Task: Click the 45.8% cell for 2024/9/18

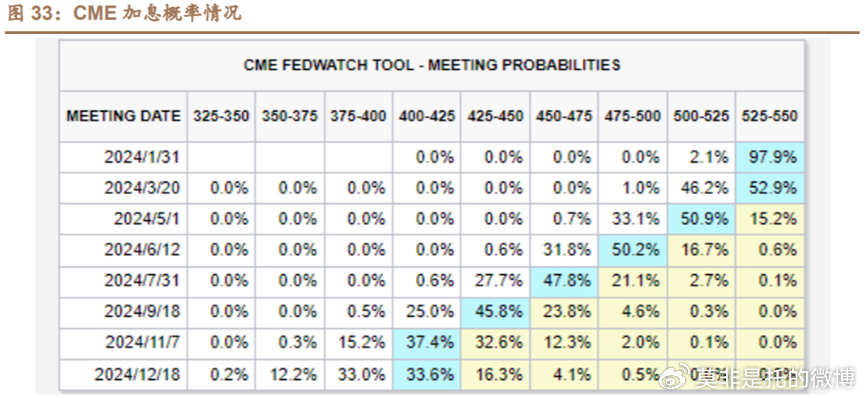Action: click(495, 312)
